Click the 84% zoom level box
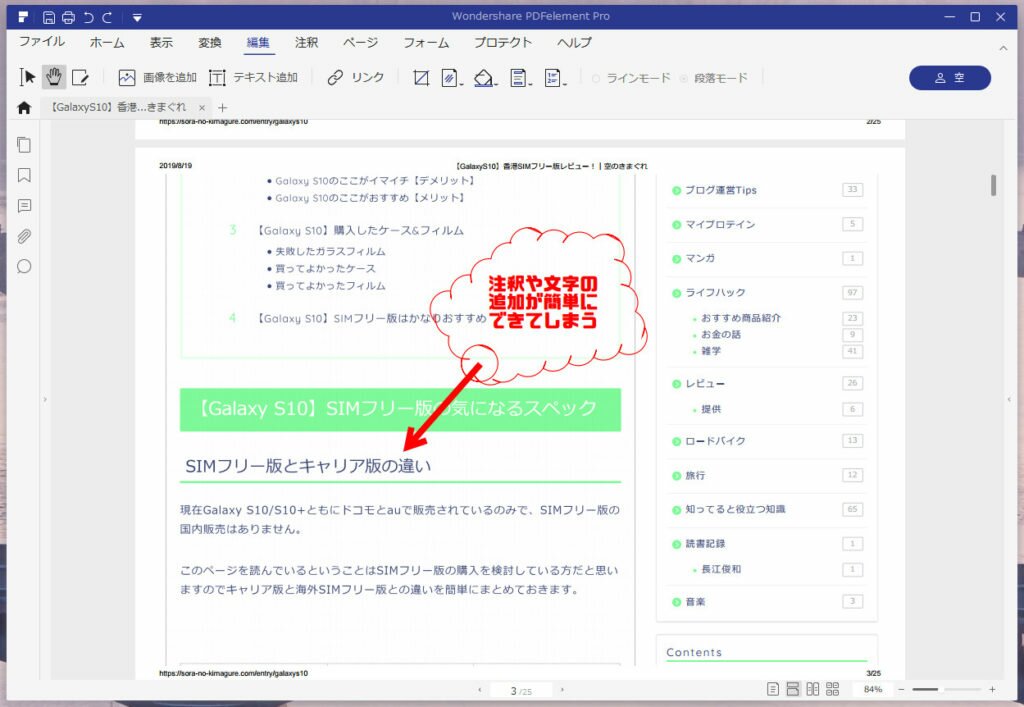The height and width of the screenshot is (707, 1024). coord(872,689)
